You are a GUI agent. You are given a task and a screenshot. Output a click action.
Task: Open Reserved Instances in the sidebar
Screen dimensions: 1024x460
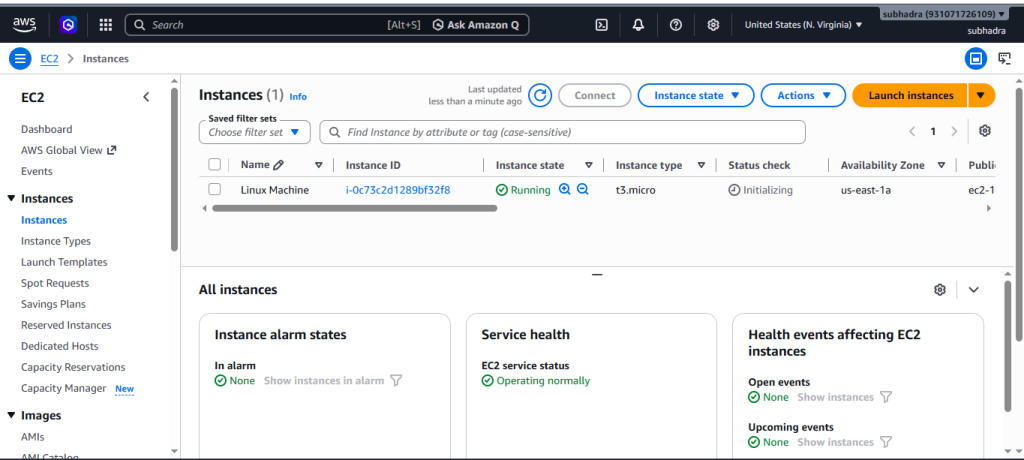click(x=66, y=325)
